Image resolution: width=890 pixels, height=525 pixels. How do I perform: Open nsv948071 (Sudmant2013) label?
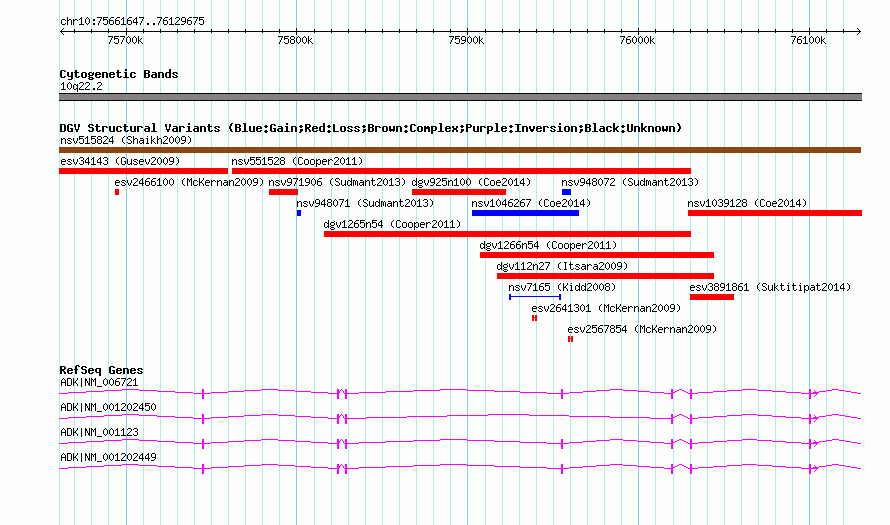tap(365, 203)
